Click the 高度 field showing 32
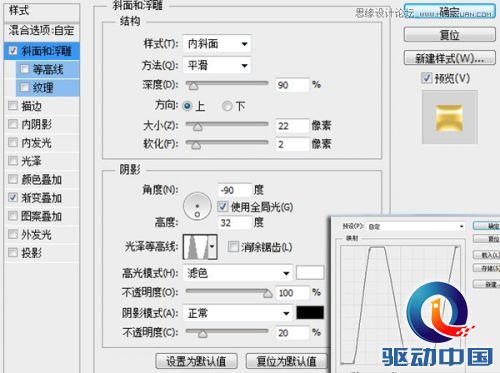 [234, 223]
